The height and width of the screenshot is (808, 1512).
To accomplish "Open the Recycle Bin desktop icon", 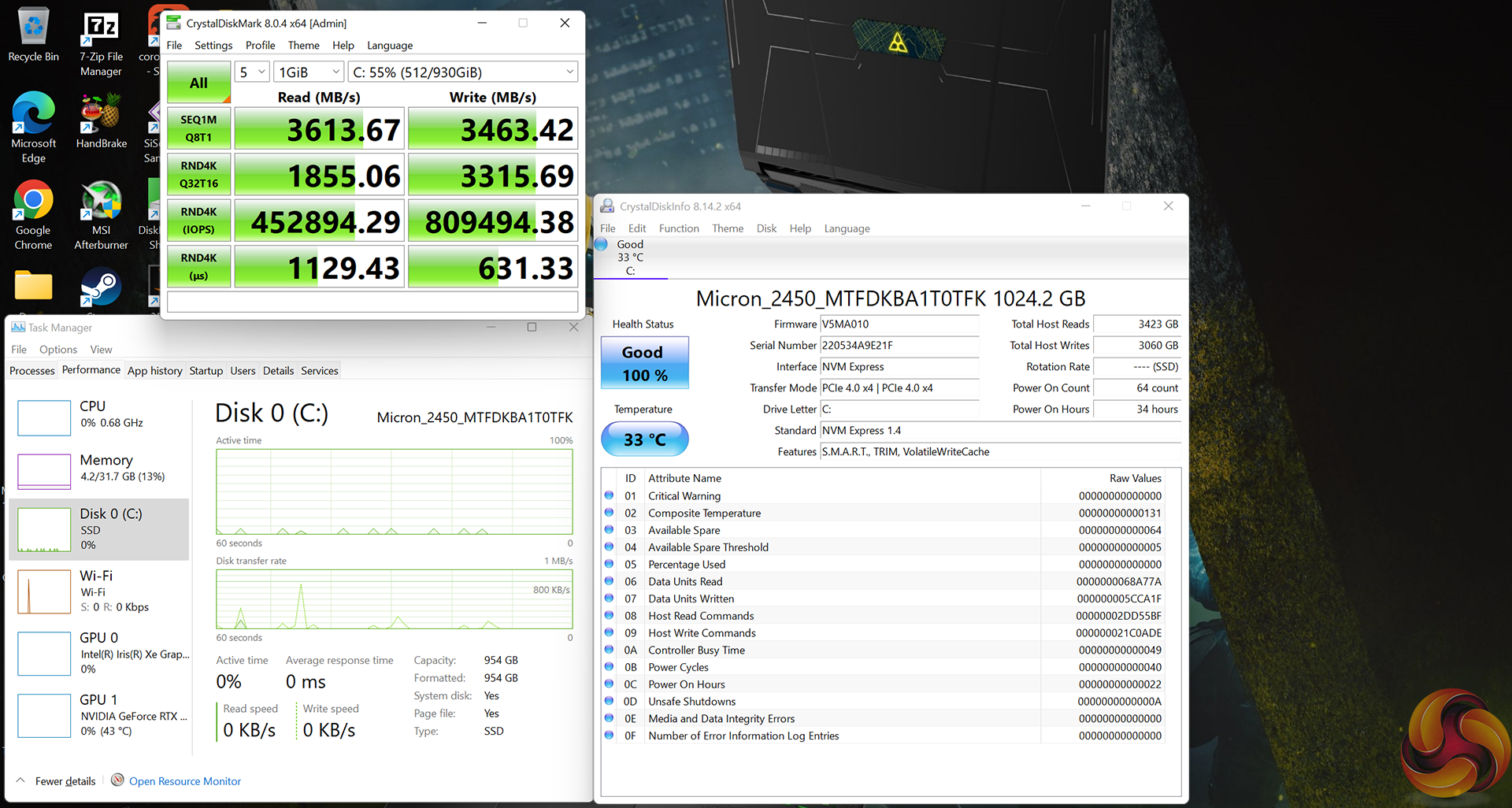I will tap(33, 35).
